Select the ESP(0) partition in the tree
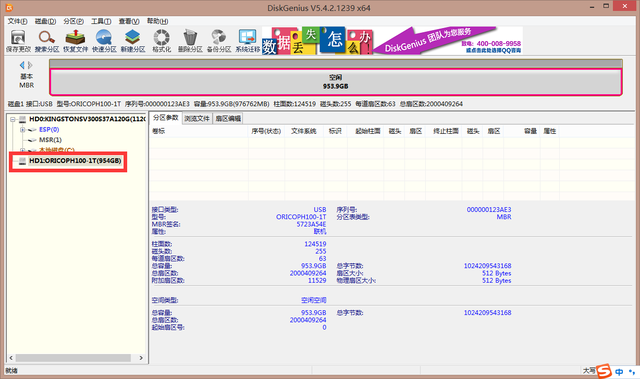Screen dimensions: 640x379 49,130
